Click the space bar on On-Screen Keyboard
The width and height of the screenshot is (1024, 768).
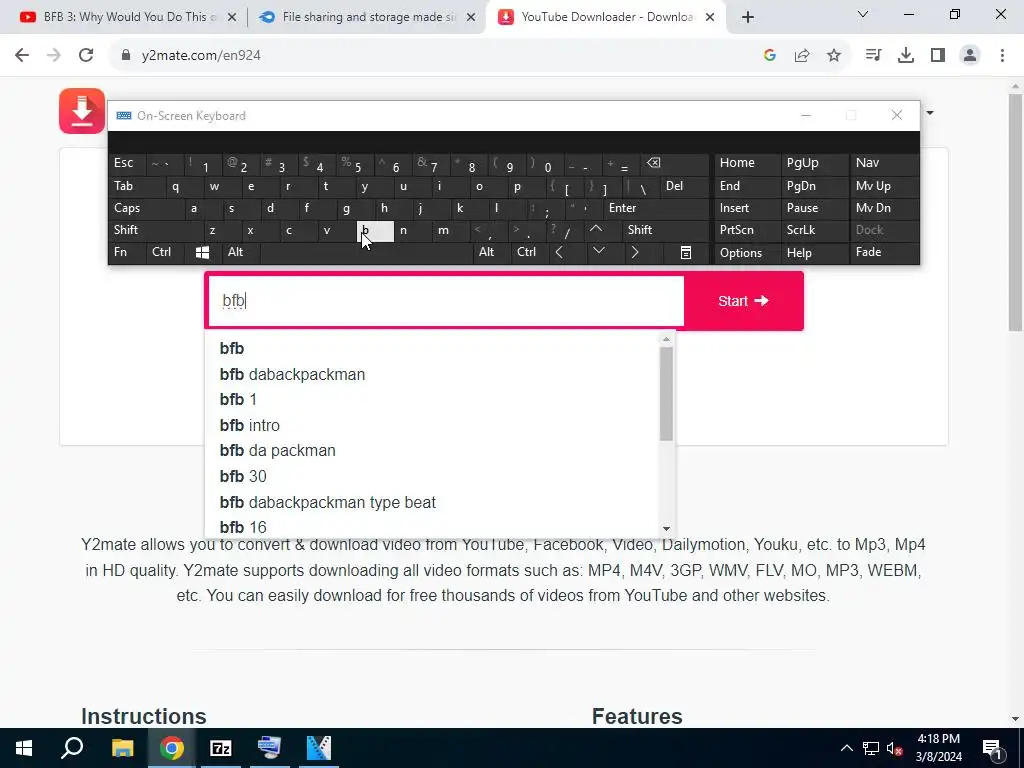click(x=366, y=252)
